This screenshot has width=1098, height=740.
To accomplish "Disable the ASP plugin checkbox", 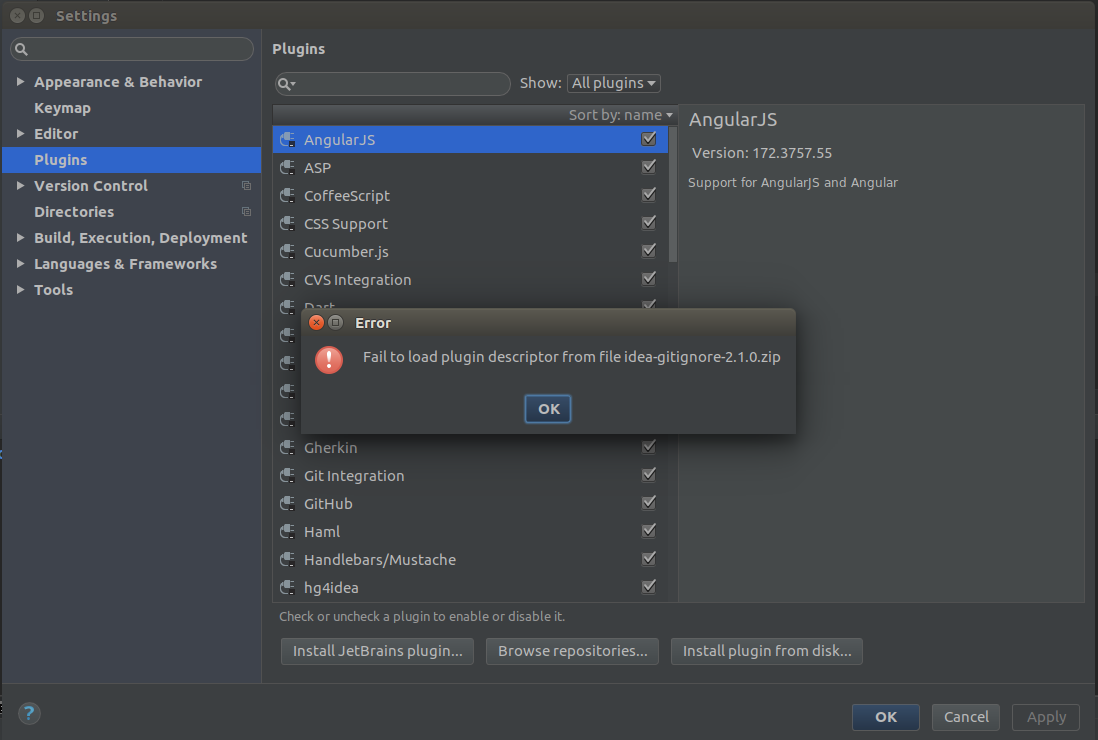I will [x=649, y=167].
